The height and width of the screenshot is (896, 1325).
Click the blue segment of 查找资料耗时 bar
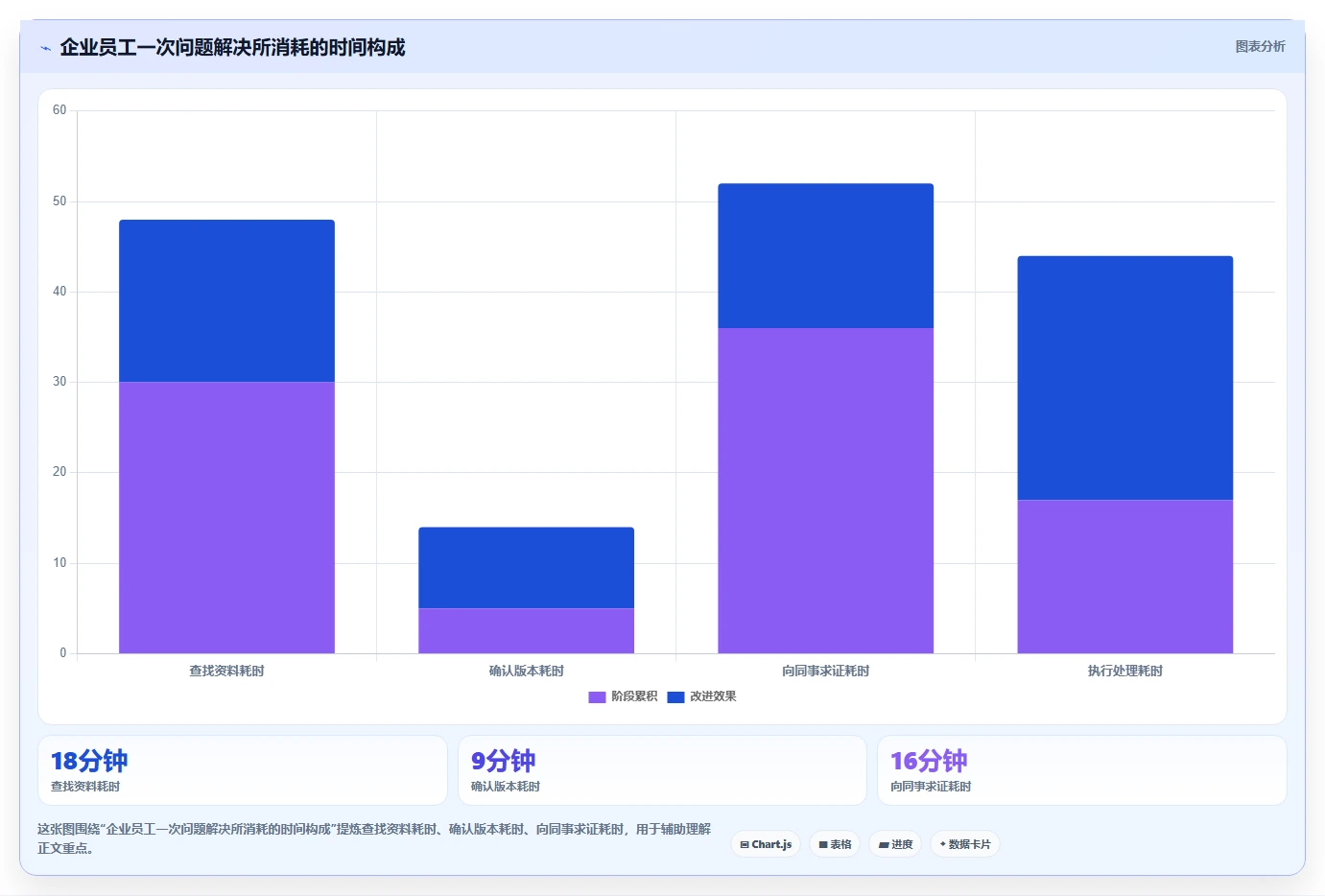click(x=226, y=301)
